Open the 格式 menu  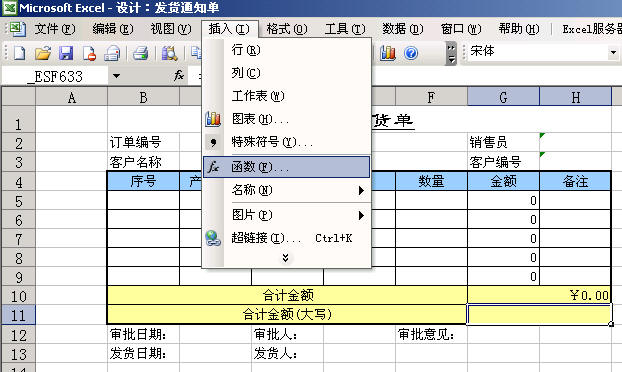pos(287,29)
